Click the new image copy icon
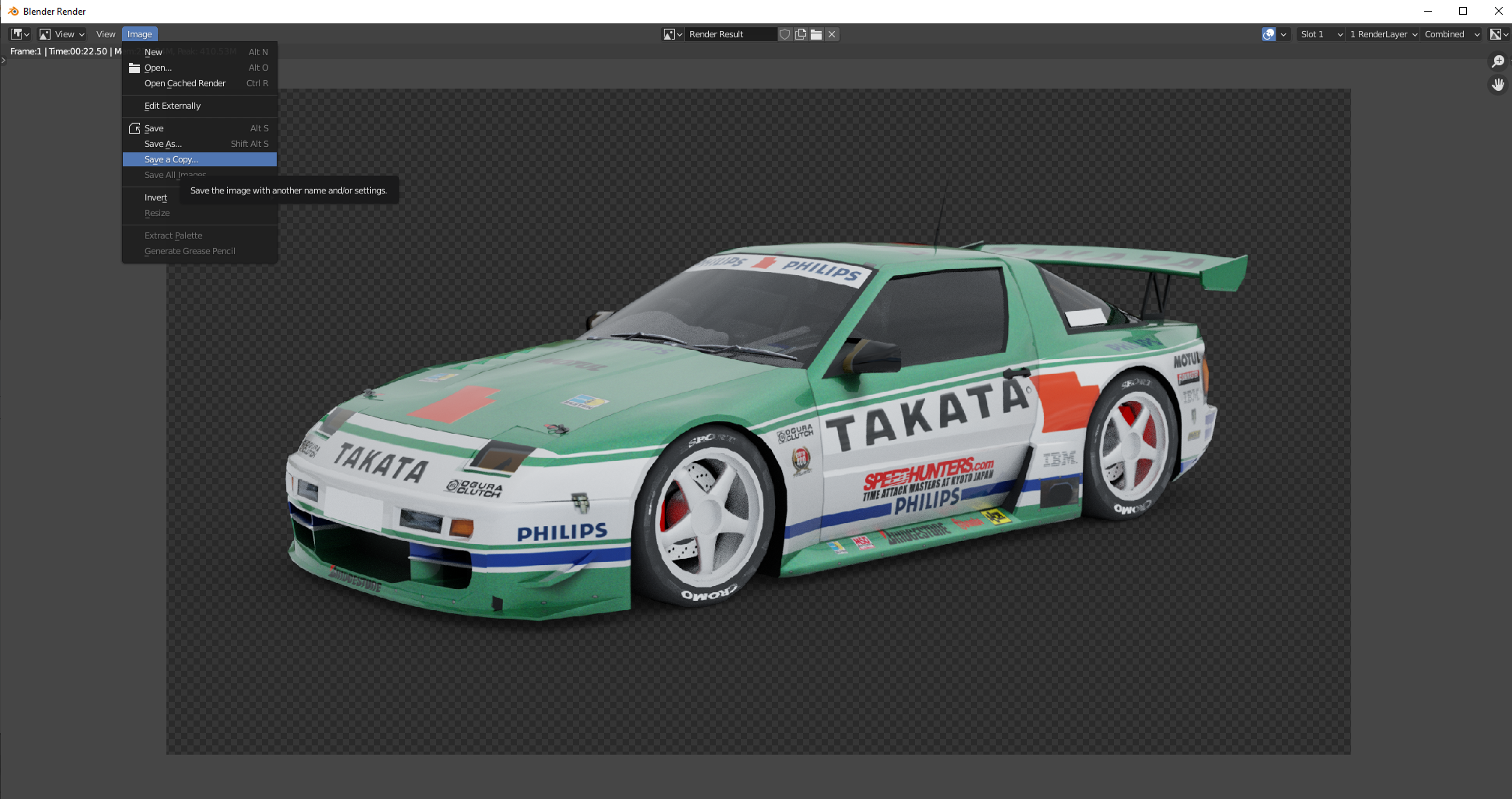 (801, 34)
